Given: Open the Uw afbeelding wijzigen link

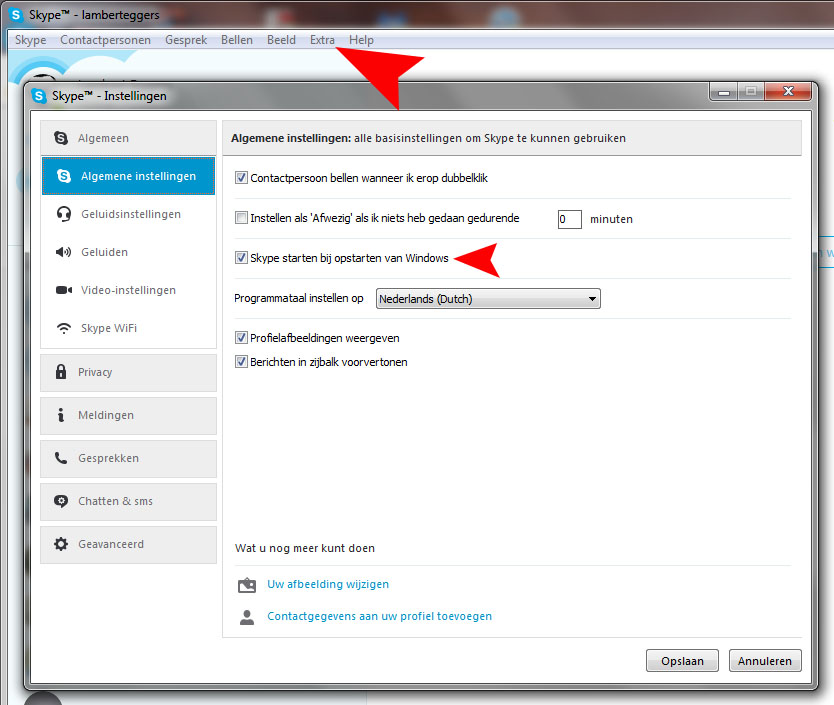Looking at the screenshot, I should 328,584.
